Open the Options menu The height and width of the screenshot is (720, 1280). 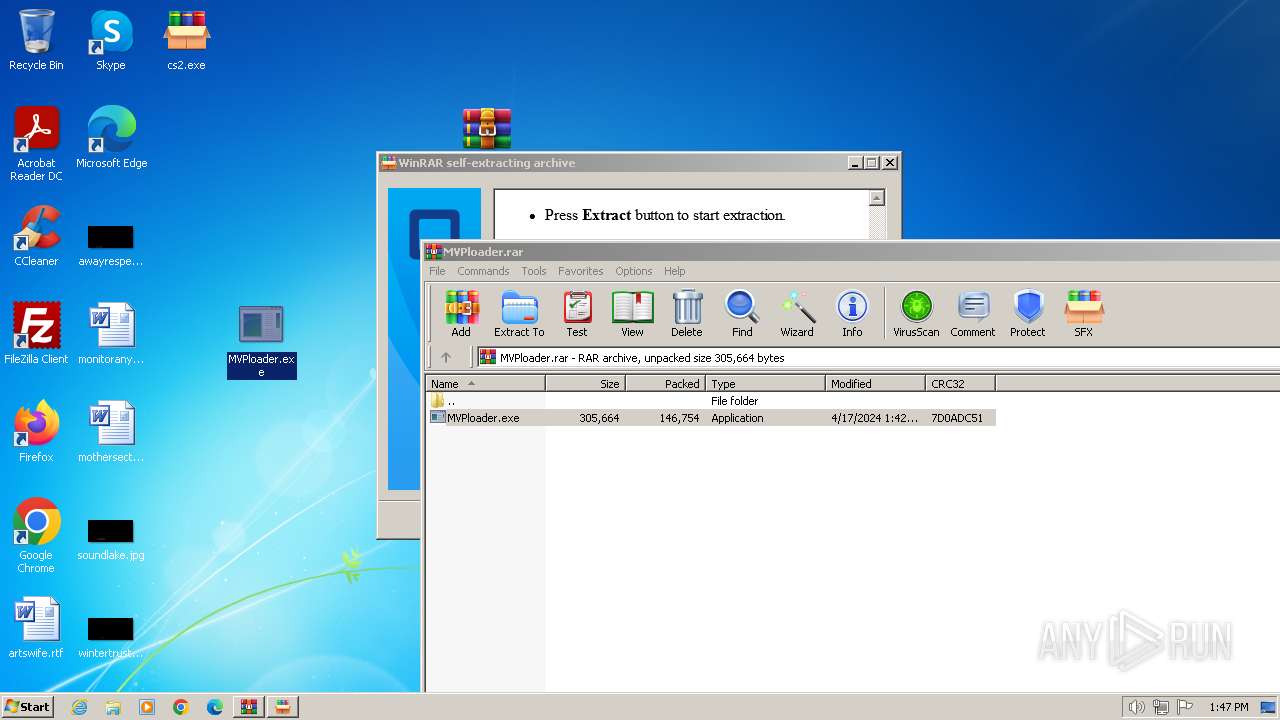(634, 271)
